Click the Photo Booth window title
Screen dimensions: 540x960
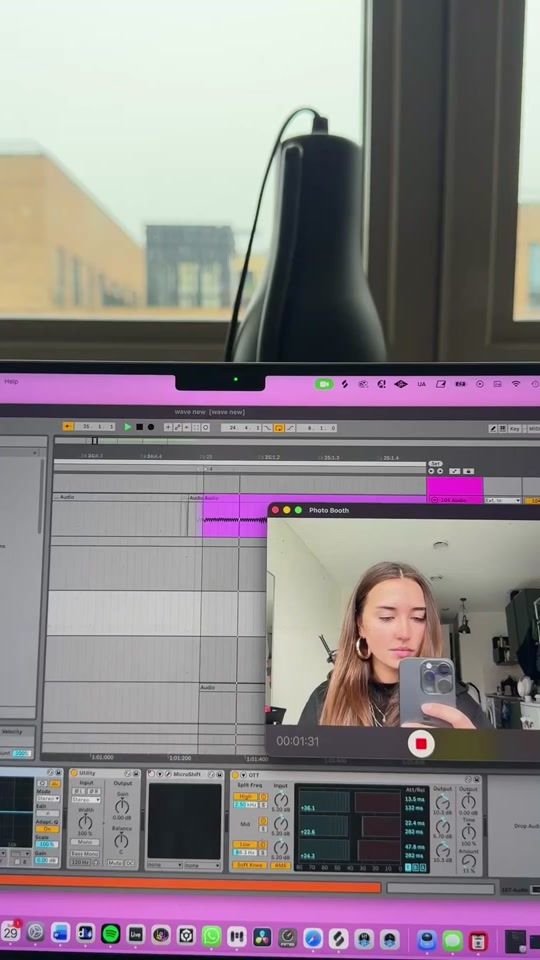point(329,510)
